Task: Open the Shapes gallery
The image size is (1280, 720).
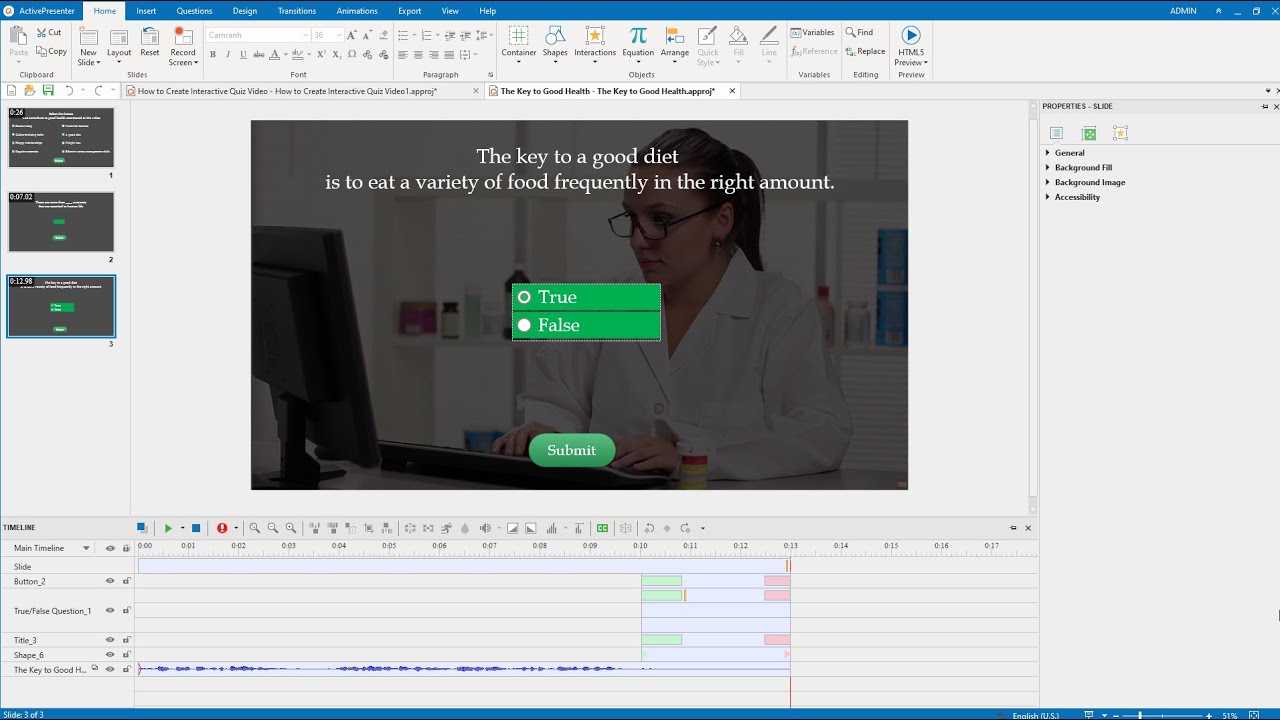Action: (x=555, y=45)
